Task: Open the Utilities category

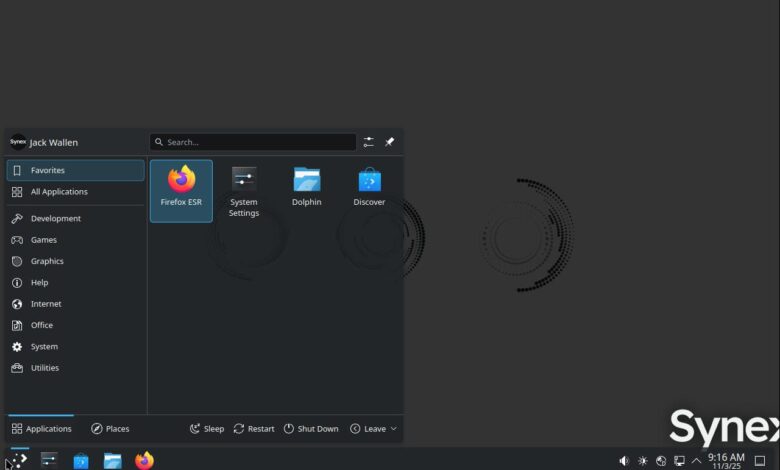Action: [x=76, y=368]
